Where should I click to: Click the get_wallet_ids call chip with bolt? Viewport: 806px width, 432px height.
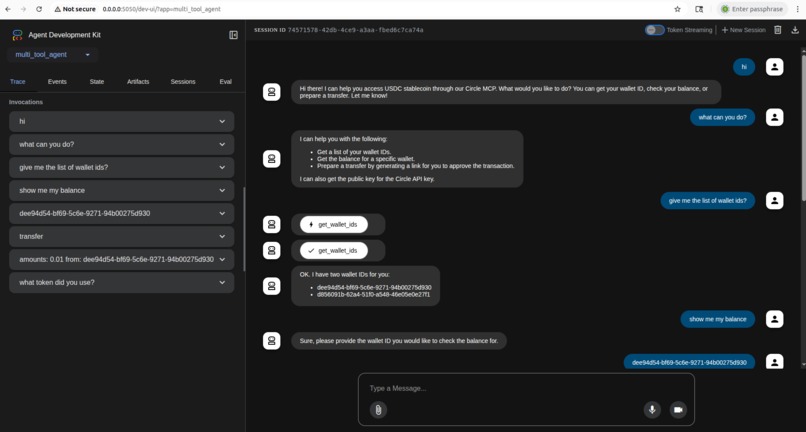click(334, 225)
